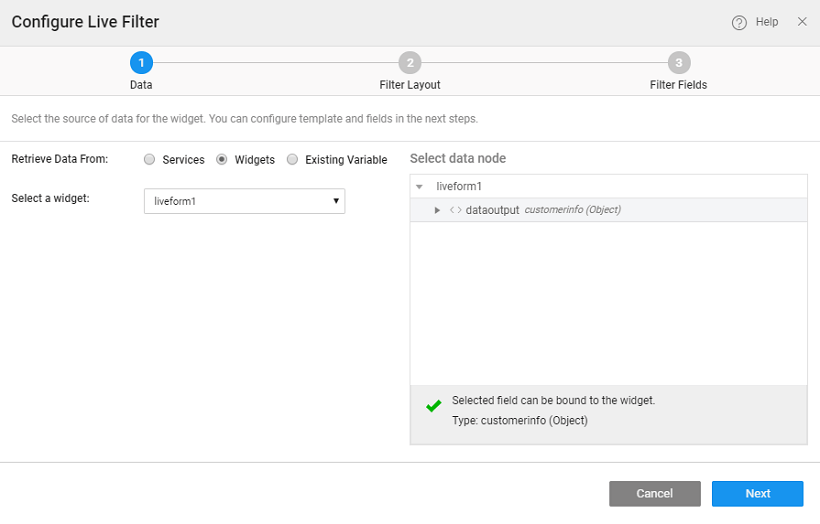
Task: Select the Widgets radio button
Action: 222,160
